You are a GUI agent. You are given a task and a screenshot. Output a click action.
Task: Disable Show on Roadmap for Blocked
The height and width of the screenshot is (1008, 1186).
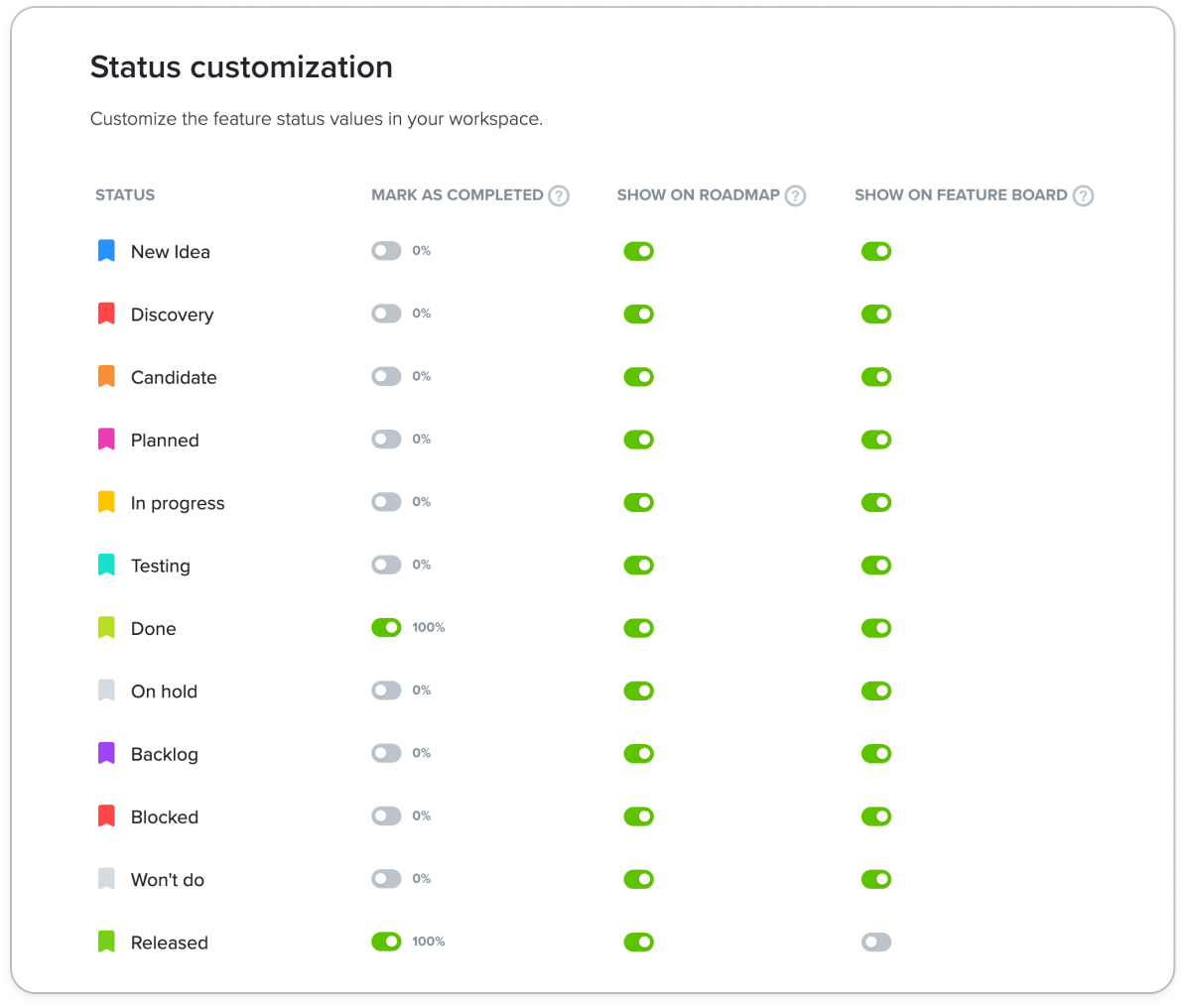[638, 817]
